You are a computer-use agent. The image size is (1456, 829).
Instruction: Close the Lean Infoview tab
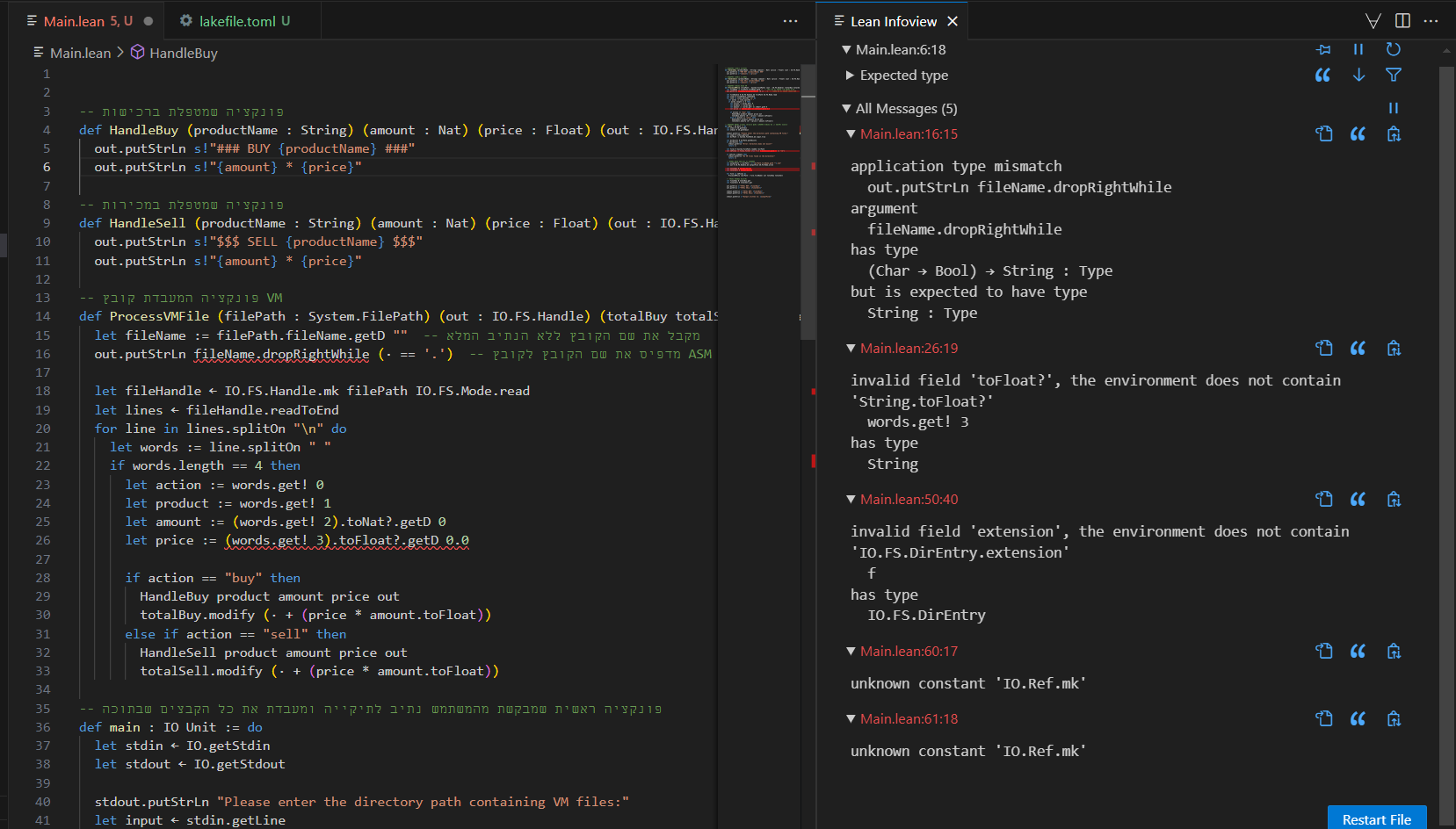953,21
